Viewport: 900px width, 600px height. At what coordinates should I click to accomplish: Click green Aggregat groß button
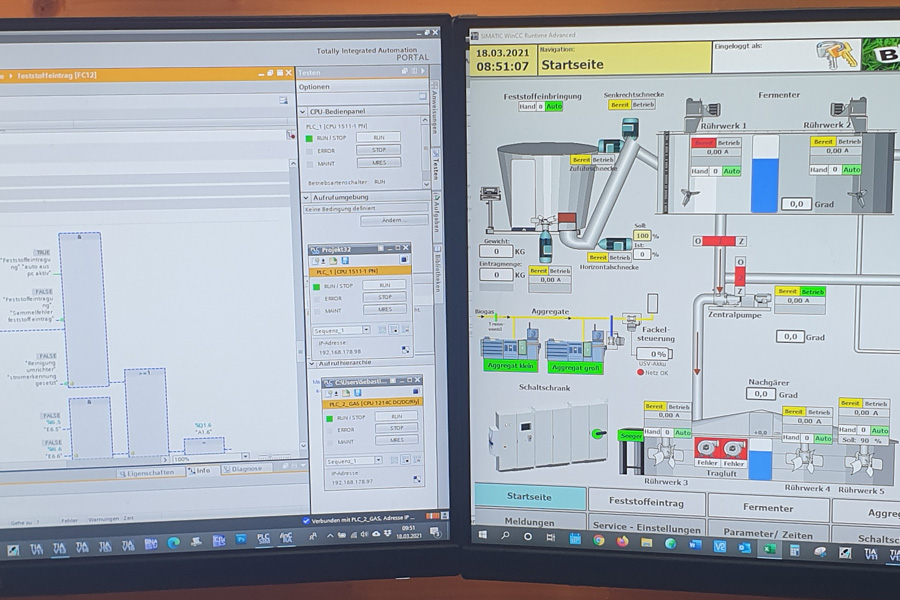576,368
